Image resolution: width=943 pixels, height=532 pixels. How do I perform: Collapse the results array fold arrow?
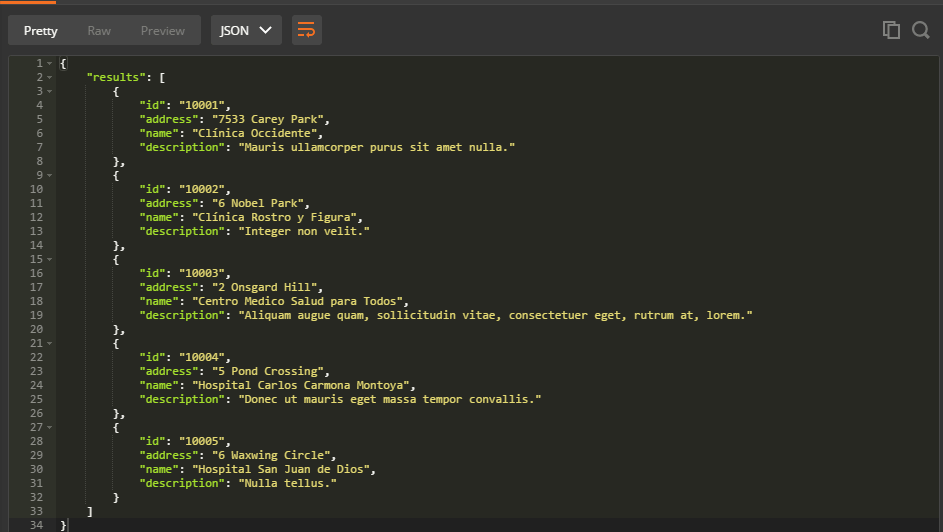[x=50, y=78]
